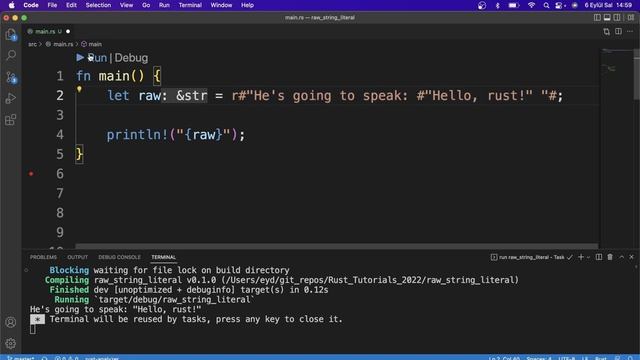Switch to the DEBUG CONSOLE tab

119,257
